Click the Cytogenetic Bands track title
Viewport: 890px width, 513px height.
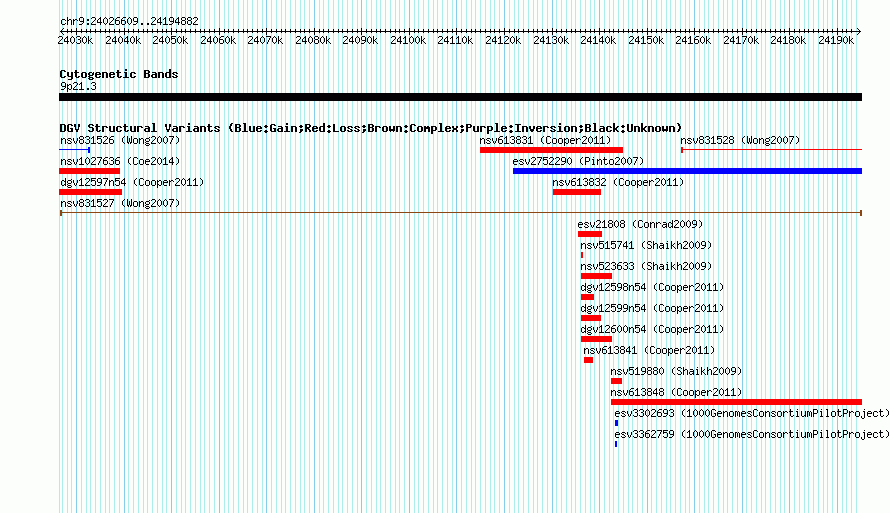(x=119, y=74)
